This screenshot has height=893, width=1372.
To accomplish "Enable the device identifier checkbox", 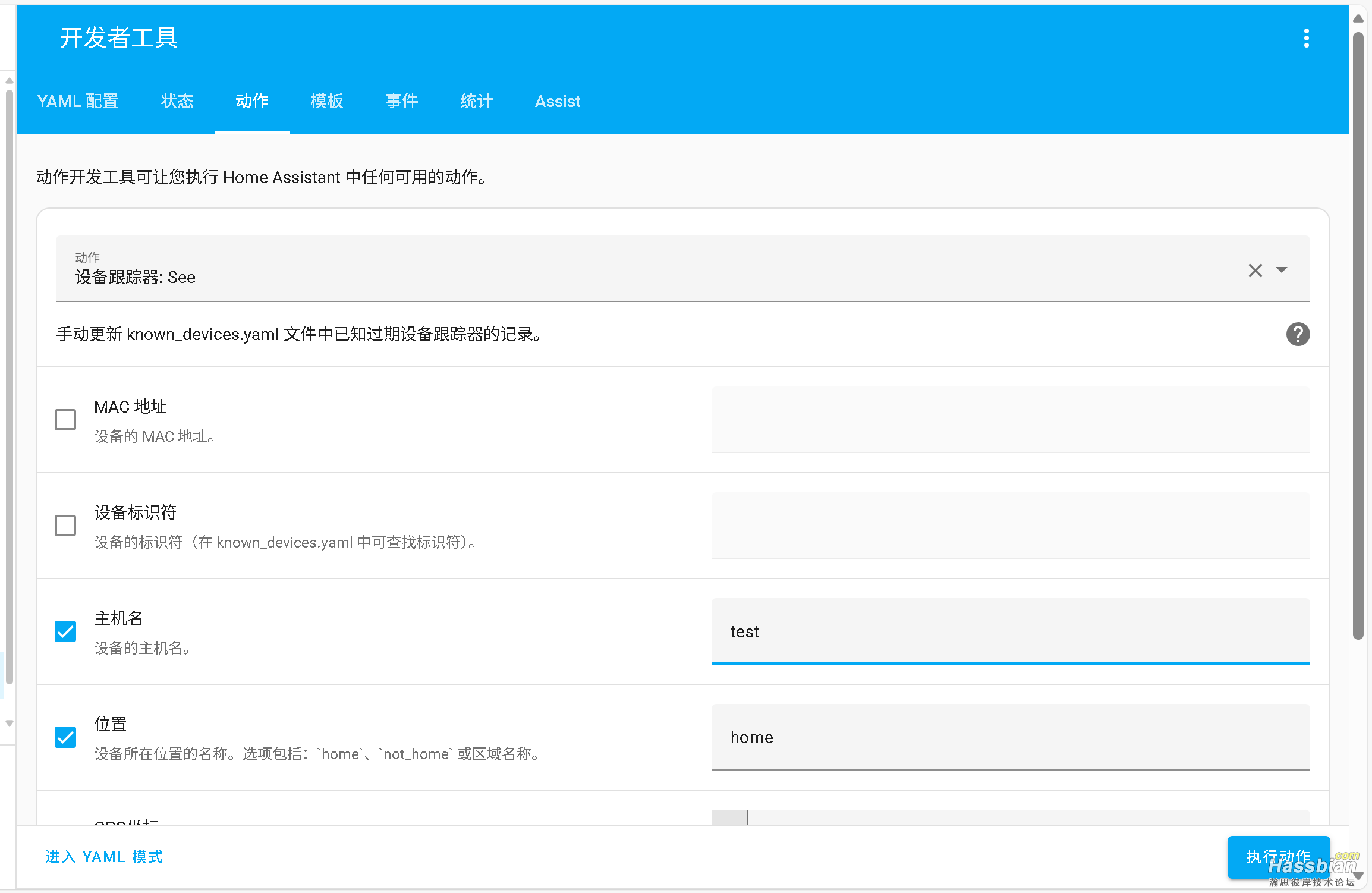I will [x=65, y=526].
